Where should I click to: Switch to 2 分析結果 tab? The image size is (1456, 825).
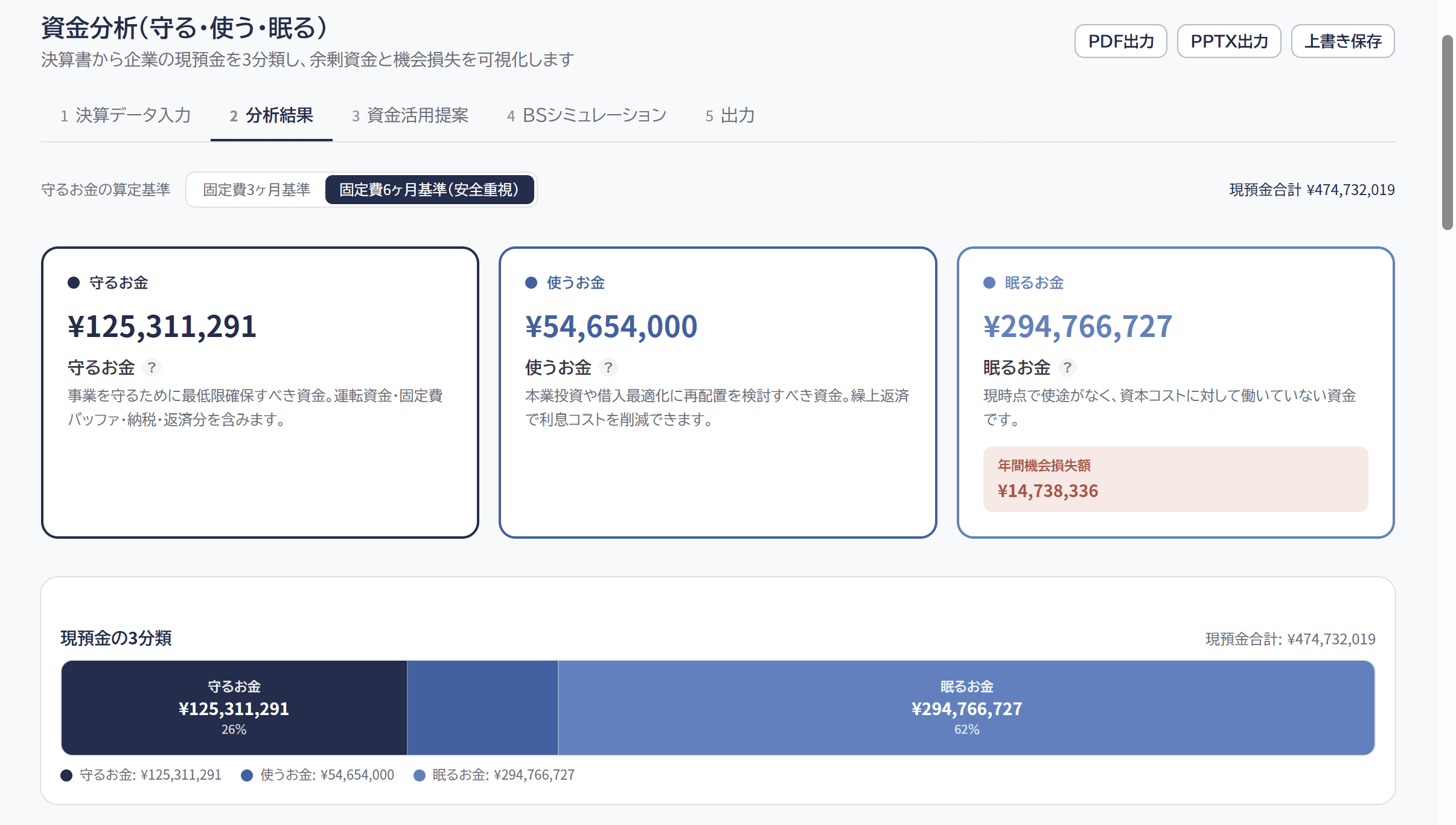271,115
